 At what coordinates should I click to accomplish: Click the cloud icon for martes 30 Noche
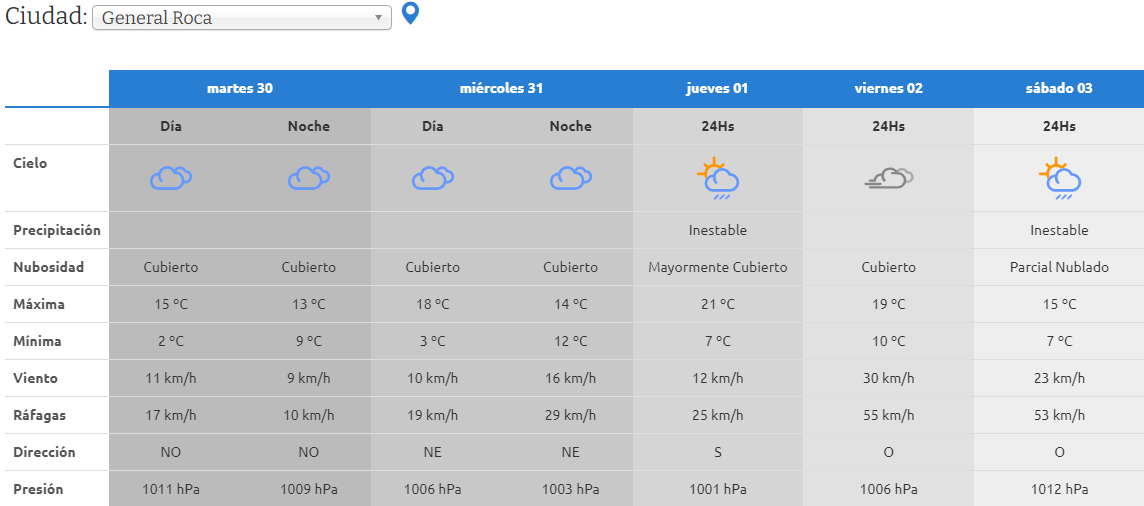(x=309, y=178)
